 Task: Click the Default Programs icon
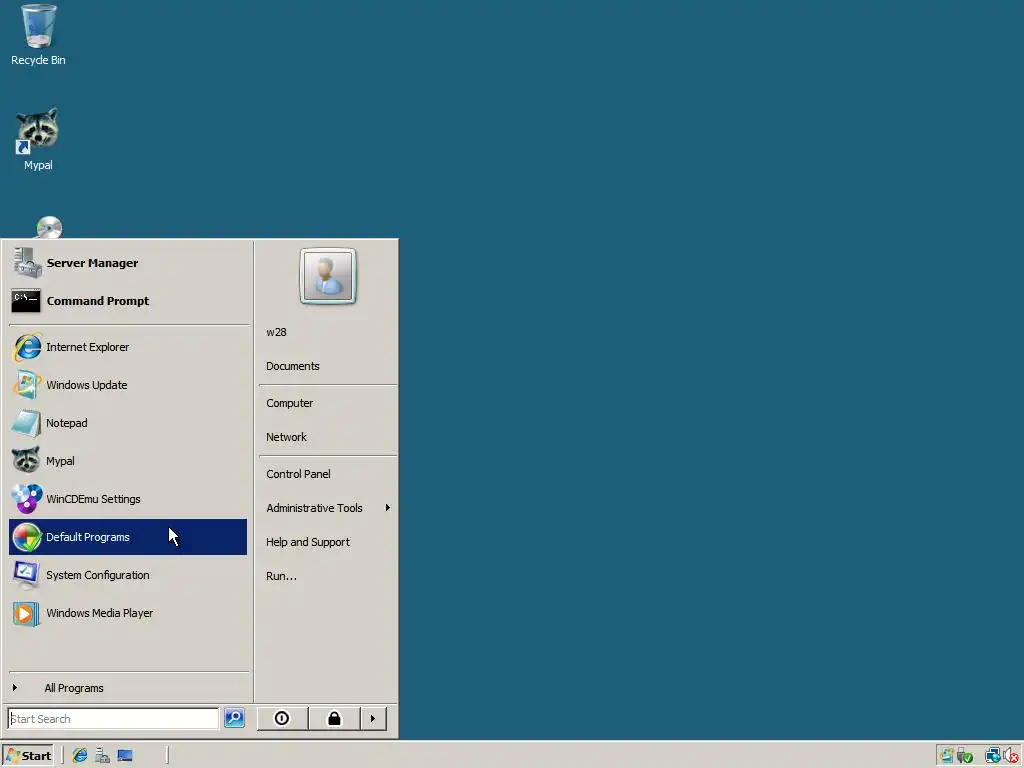[x=27, y=537]
